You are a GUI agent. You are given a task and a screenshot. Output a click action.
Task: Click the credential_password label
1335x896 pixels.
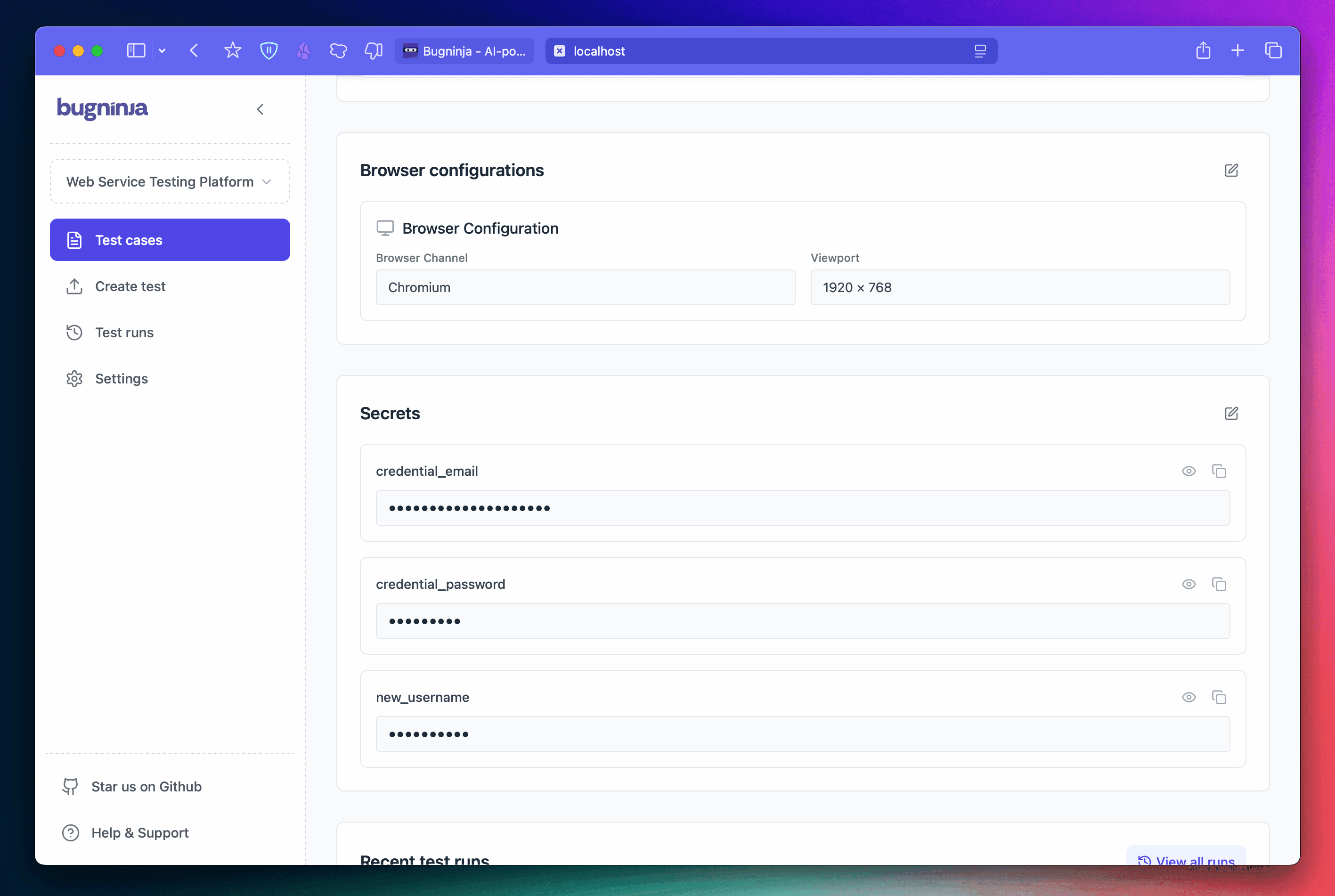tap(440, 585)
